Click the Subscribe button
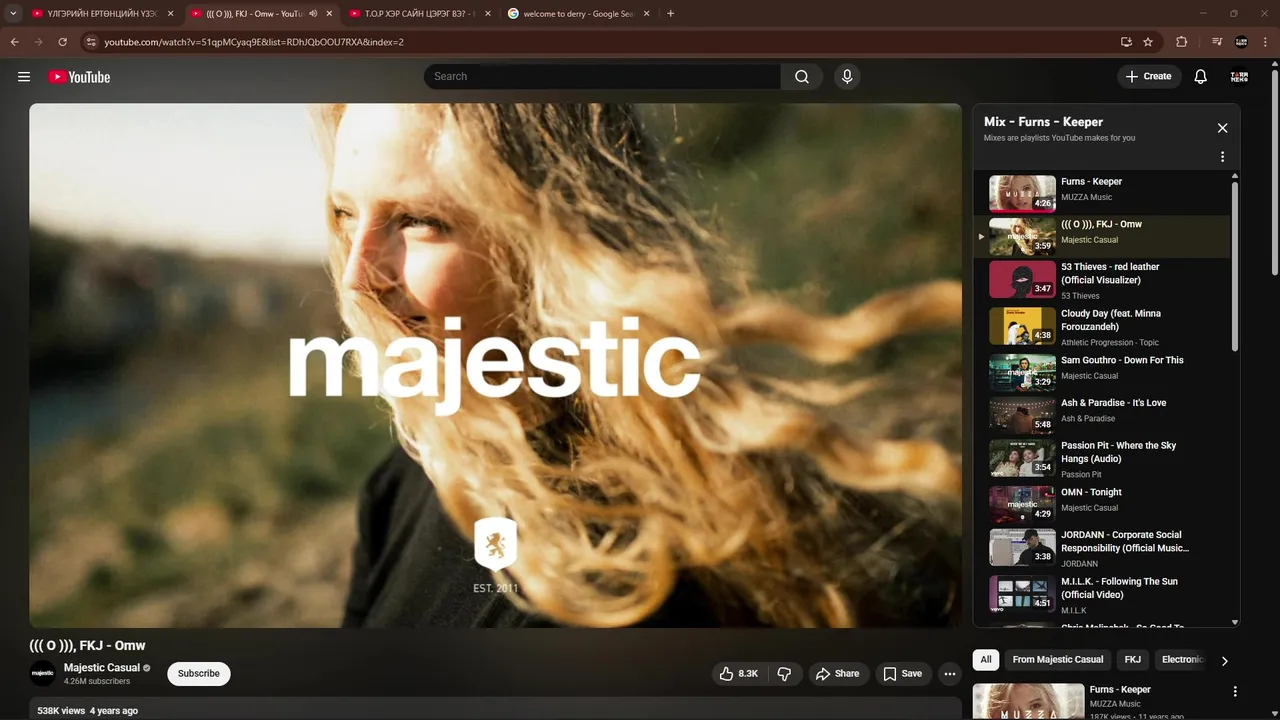1280x720 pixels. pos(199,674)
